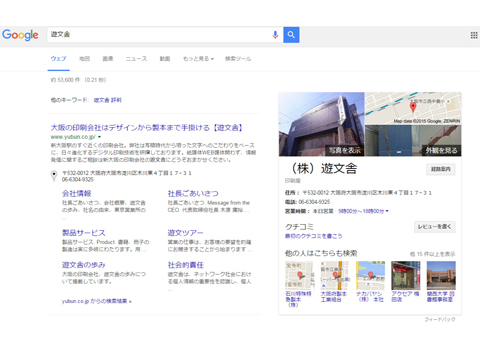Click the 外観を見る street view thumbnail
Screen dimensions: 480x360
[x=413, y=141]
